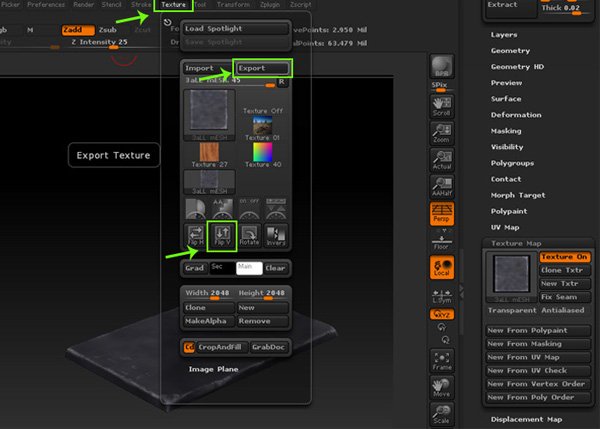Expand the Deformation subpalette
The width and height of the screenshot is (600, 429).
point(516,115)
